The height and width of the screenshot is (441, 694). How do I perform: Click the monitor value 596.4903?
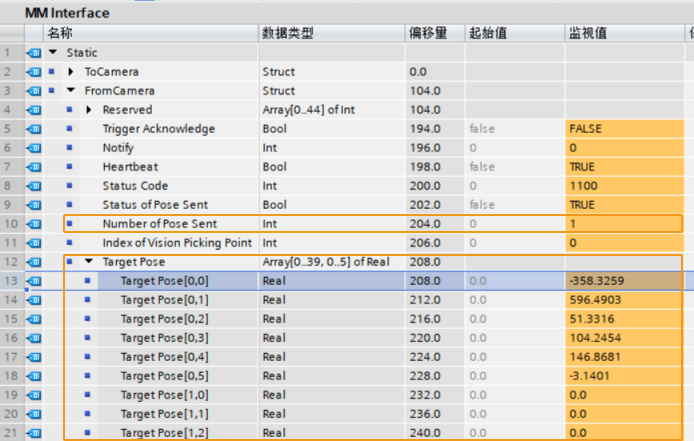pos(595,300)
